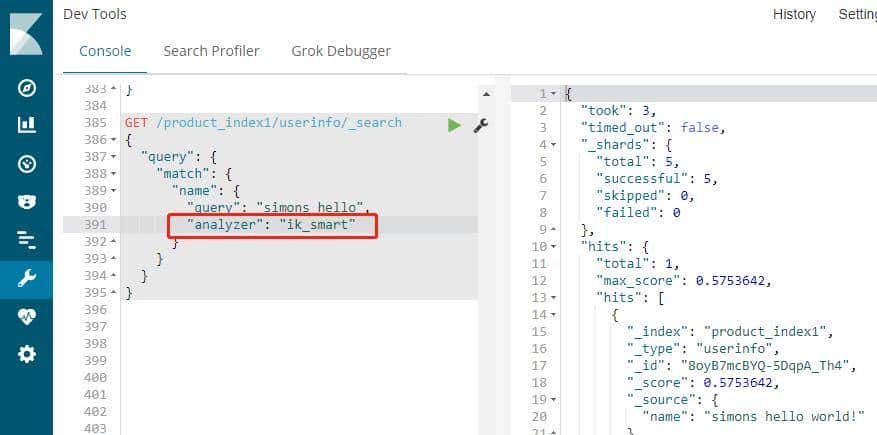Open Monitoring heartbeat icon in sidebar
This screenshot has width=877, height=435.
pos(27,316)
